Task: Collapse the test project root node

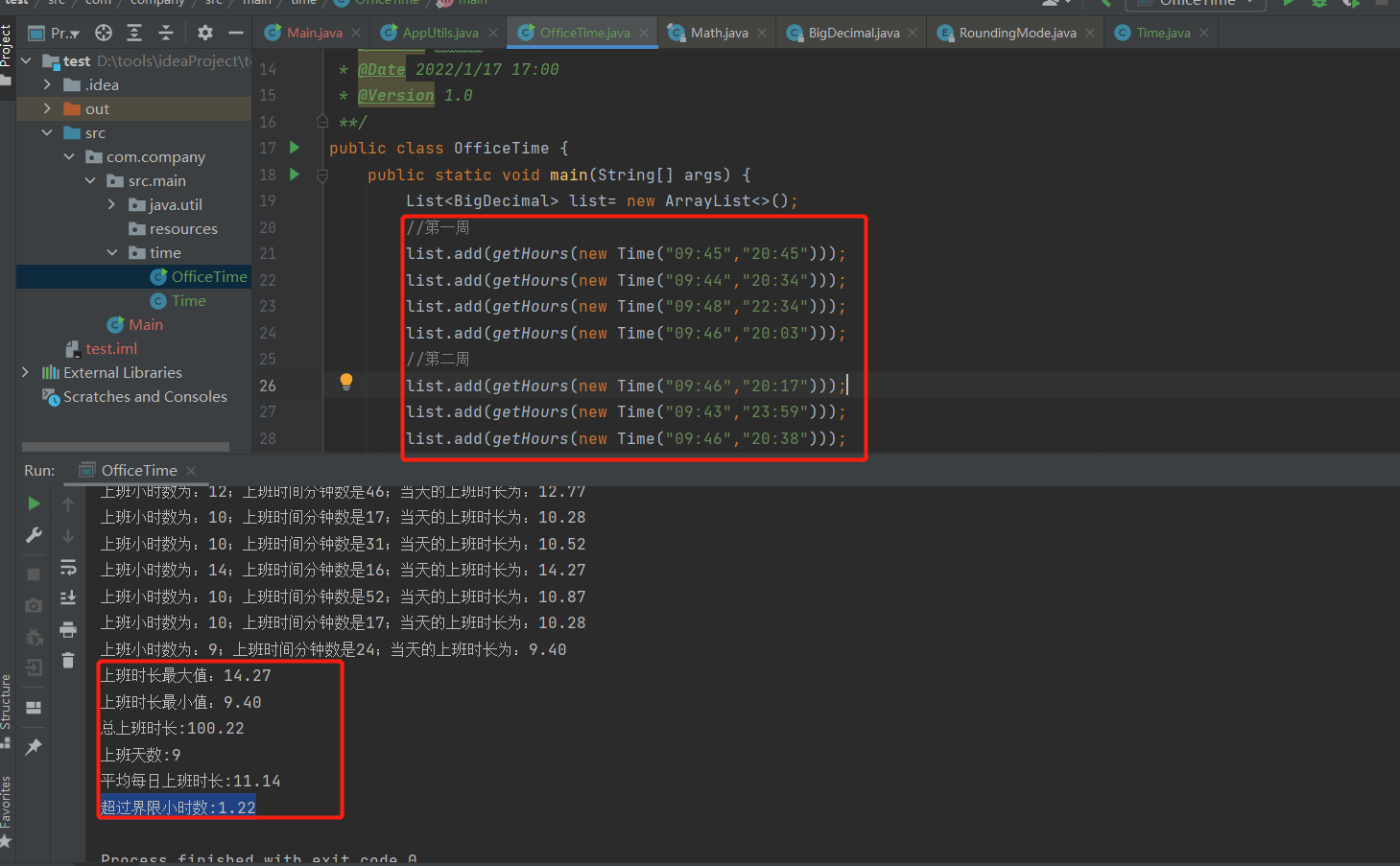Action: click(26, 60)
